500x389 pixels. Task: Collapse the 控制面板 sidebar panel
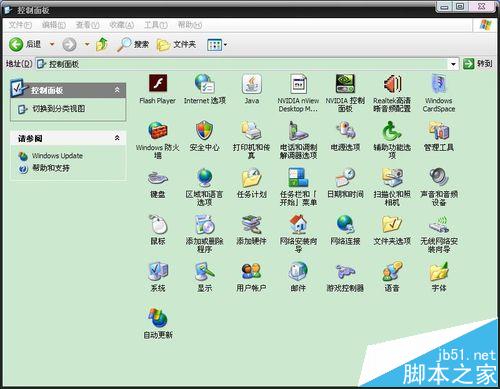[x=117, y=90]
